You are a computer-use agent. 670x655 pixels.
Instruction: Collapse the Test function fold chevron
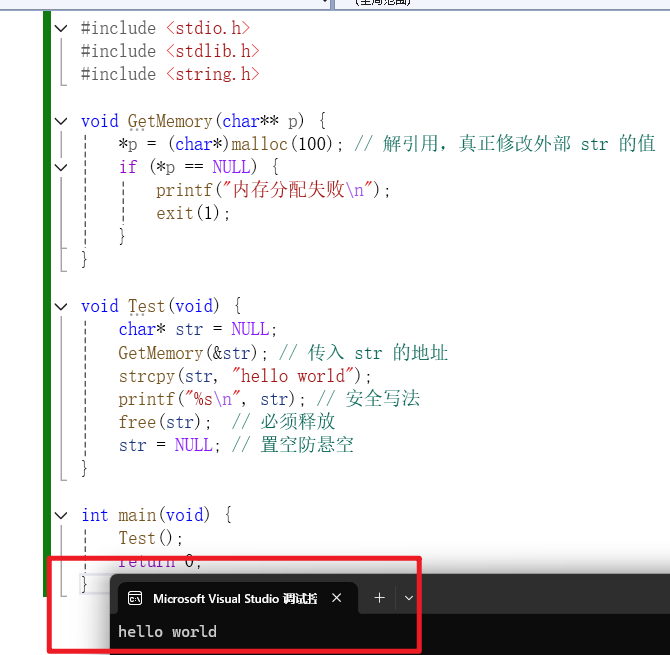pyautogui.click(x=61, y=307)
